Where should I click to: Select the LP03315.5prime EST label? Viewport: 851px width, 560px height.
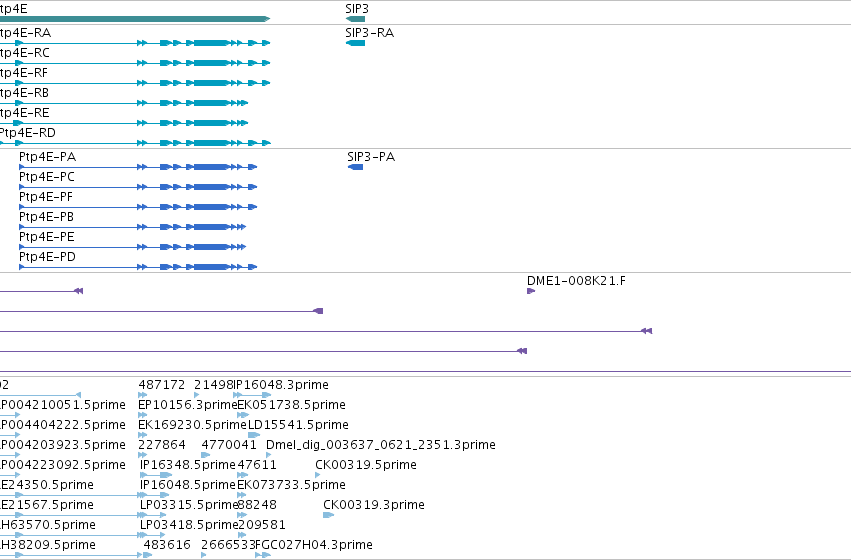click(x=189, y=505)
